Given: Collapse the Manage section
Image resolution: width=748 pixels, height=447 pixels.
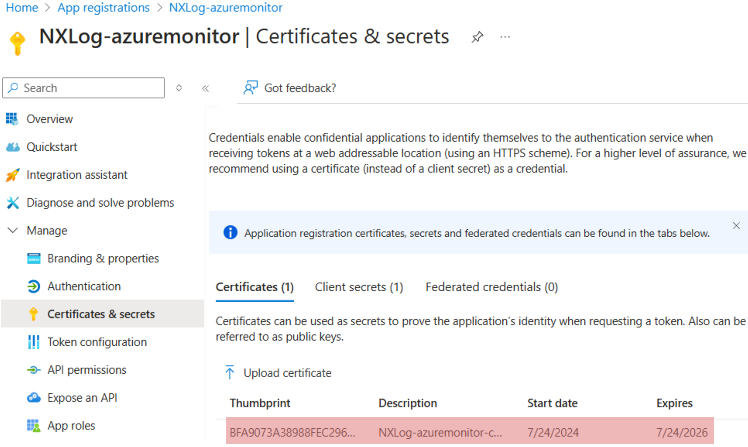Looking at the screenshot, I should 13,230.
